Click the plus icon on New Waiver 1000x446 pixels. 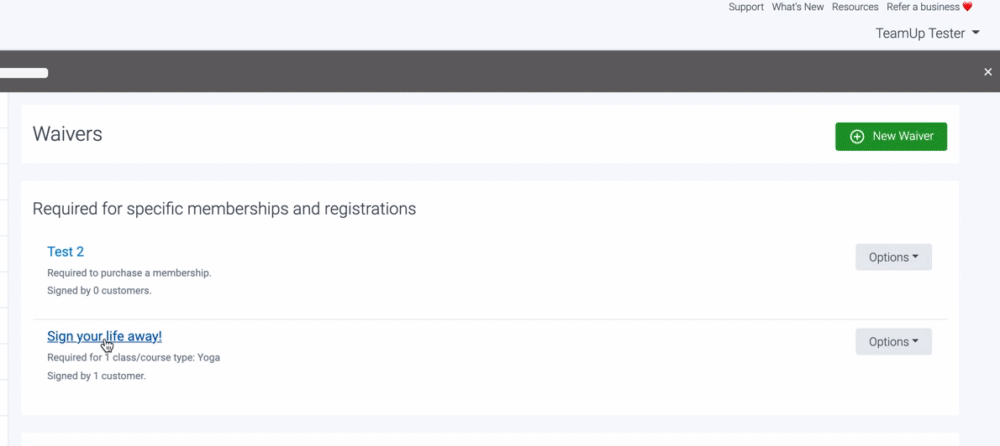point(857,137)
